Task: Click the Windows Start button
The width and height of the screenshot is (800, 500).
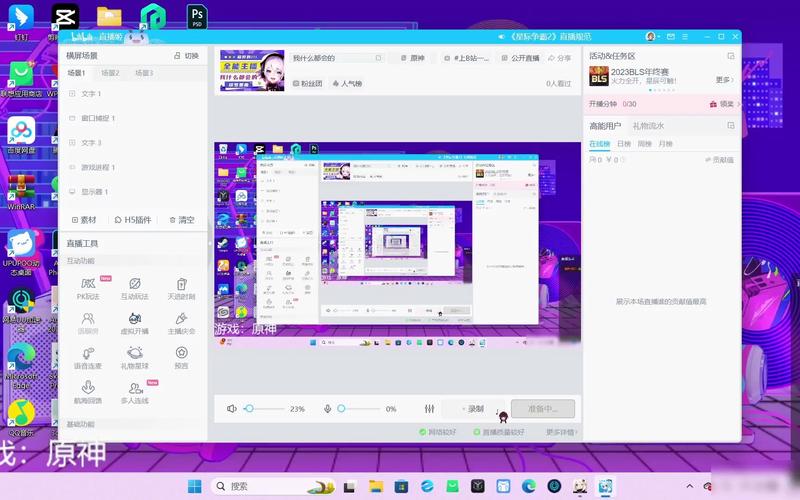Action: [194, 486]
